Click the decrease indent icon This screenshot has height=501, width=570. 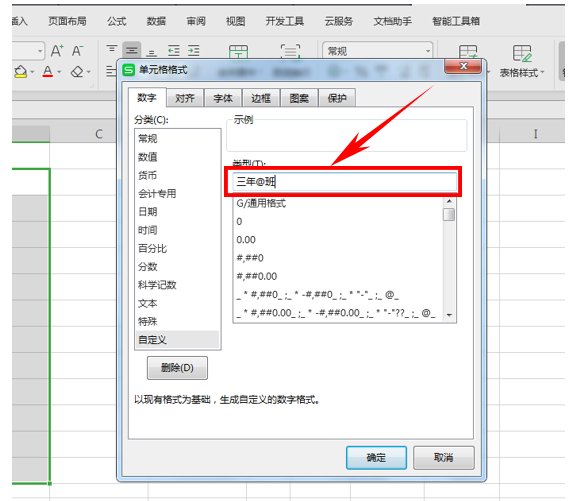173,51
